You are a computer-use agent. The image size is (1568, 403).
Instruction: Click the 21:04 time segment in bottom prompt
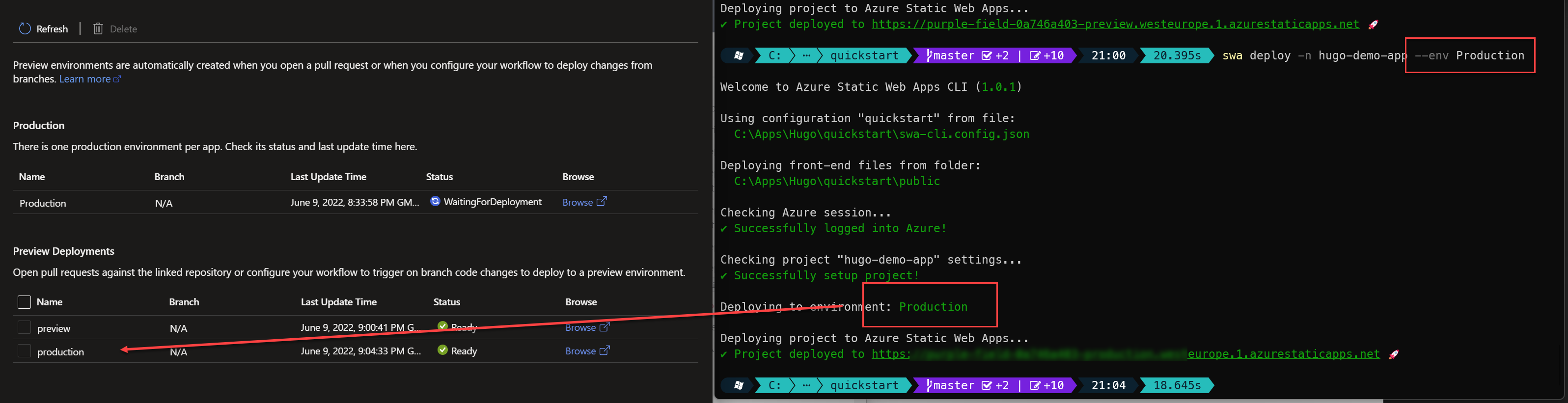point(1108,385)
